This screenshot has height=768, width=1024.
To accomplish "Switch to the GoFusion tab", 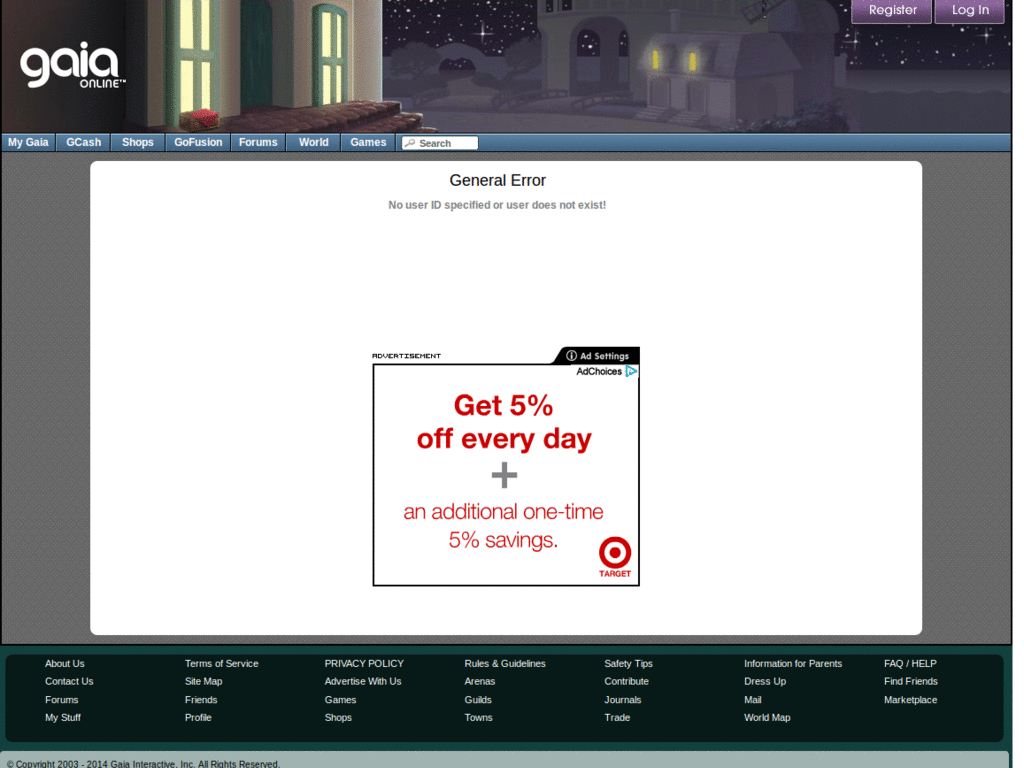I will click(x=197, y=142).
